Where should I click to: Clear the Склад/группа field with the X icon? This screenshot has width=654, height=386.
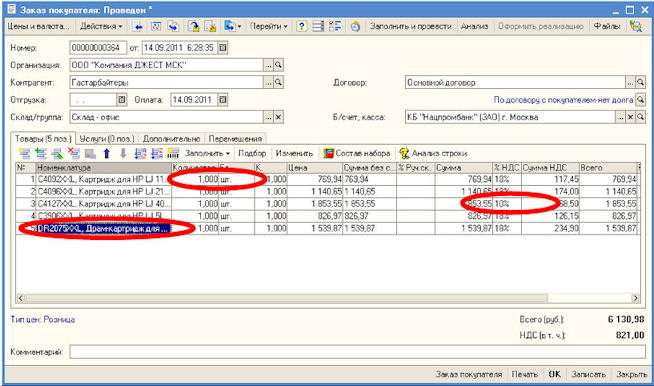[x=279, y=117]
